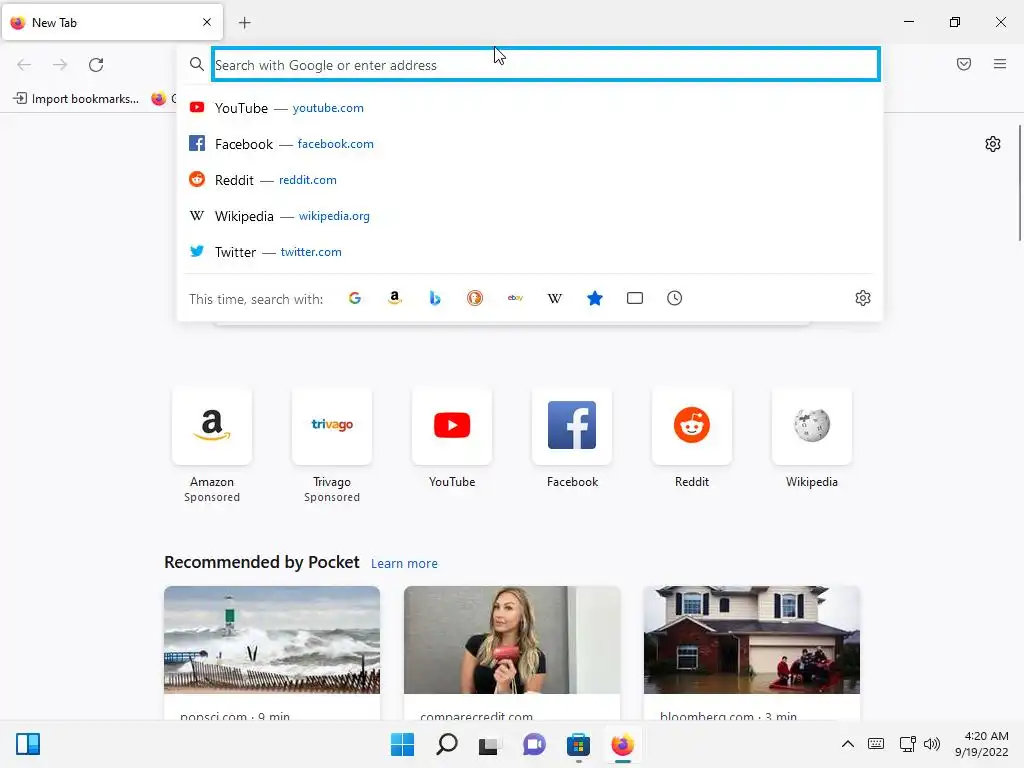The image size is (1024, 768).
Task: Click Learn more about Pocket
Action: click(404, 564)
